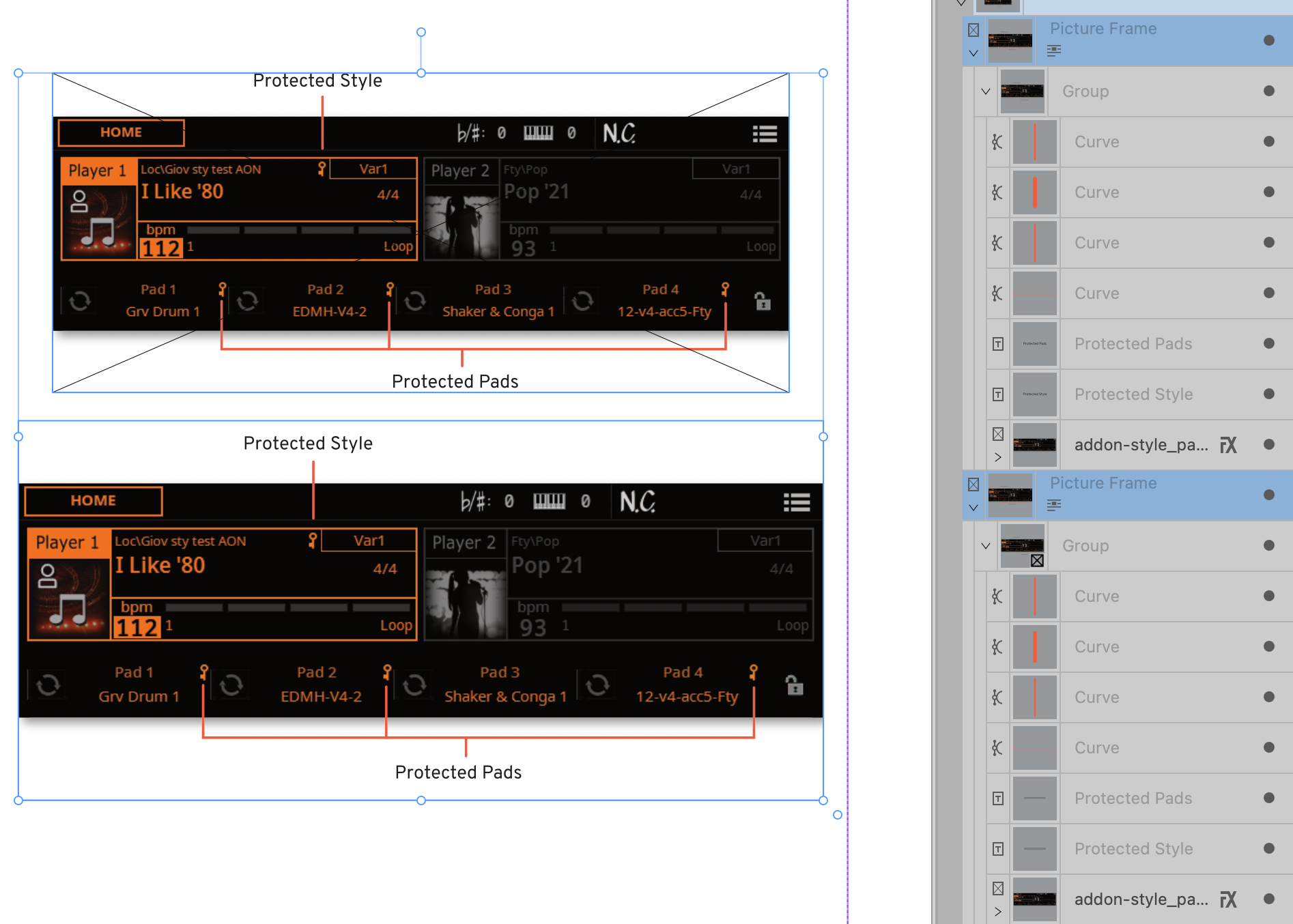Viewport: 1293px width, 924px height.
Task: Click thumbnail of lower addon-style_pa layer
Action: pos(1035,899)
